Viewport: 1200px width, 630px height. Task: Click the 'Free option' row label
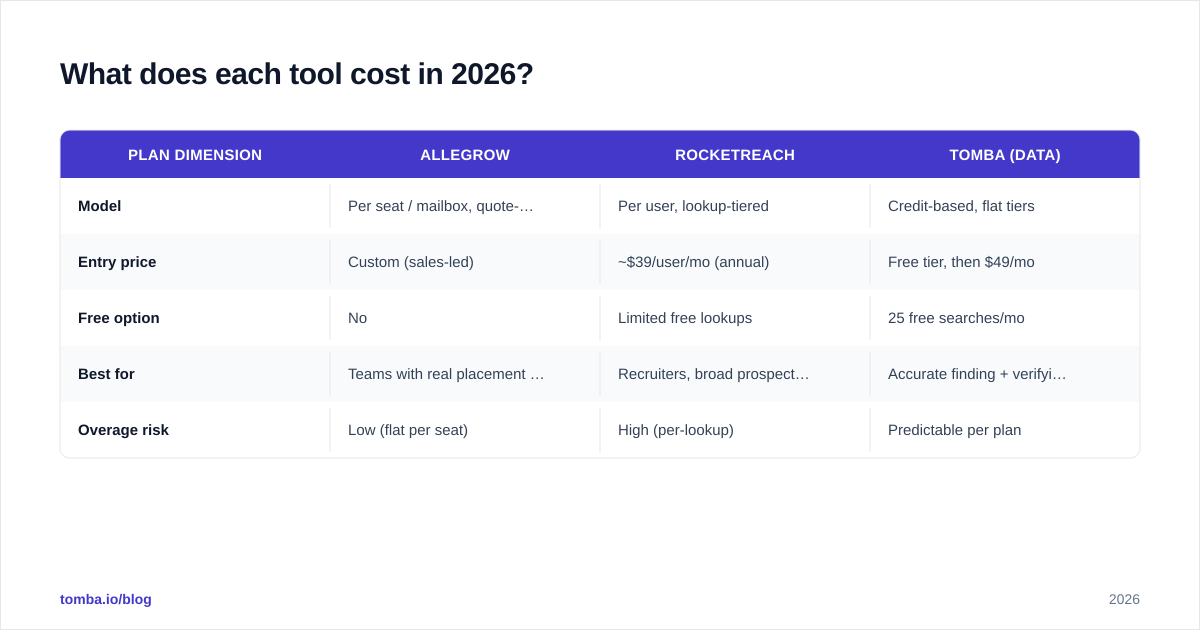[x=119, y=318]
